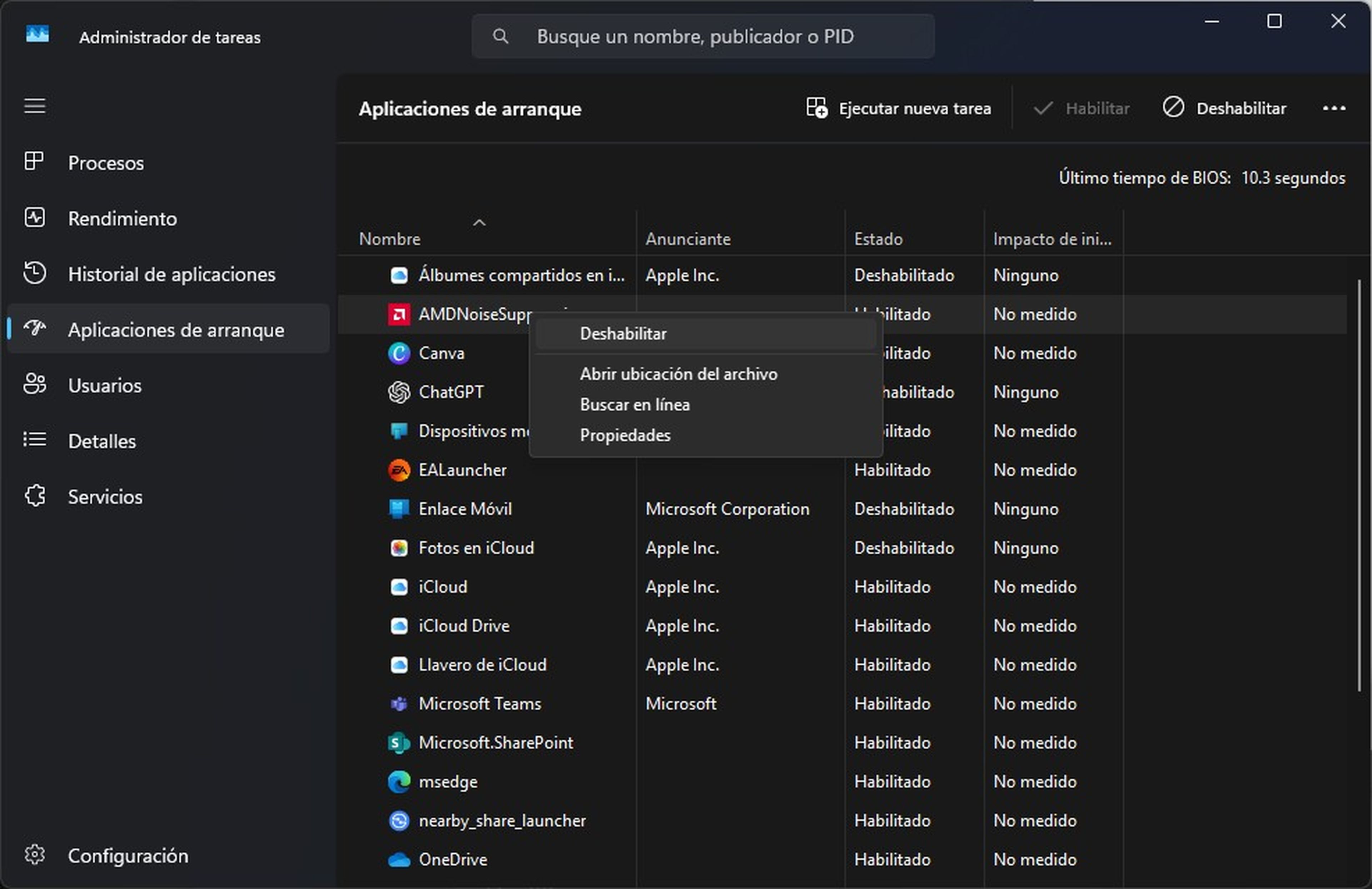Click Ejecutar nueva tarea button
The width and height of the screenshot is (1372, 889).
pyautogui.click(x=898, y=108)
